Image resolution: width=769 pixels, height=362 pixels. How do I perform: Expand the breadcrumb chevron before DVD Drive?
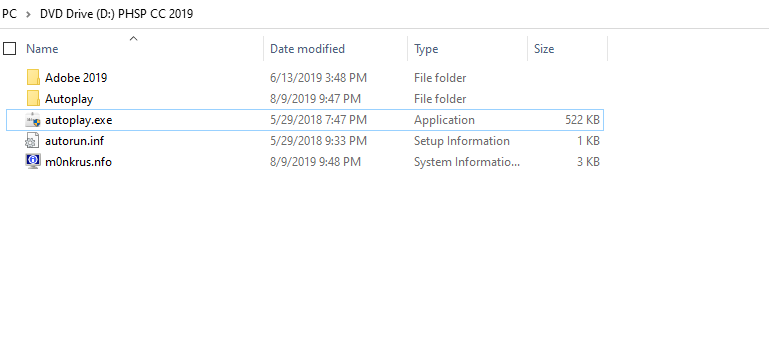pyautogui.click(x=28, y=14)
